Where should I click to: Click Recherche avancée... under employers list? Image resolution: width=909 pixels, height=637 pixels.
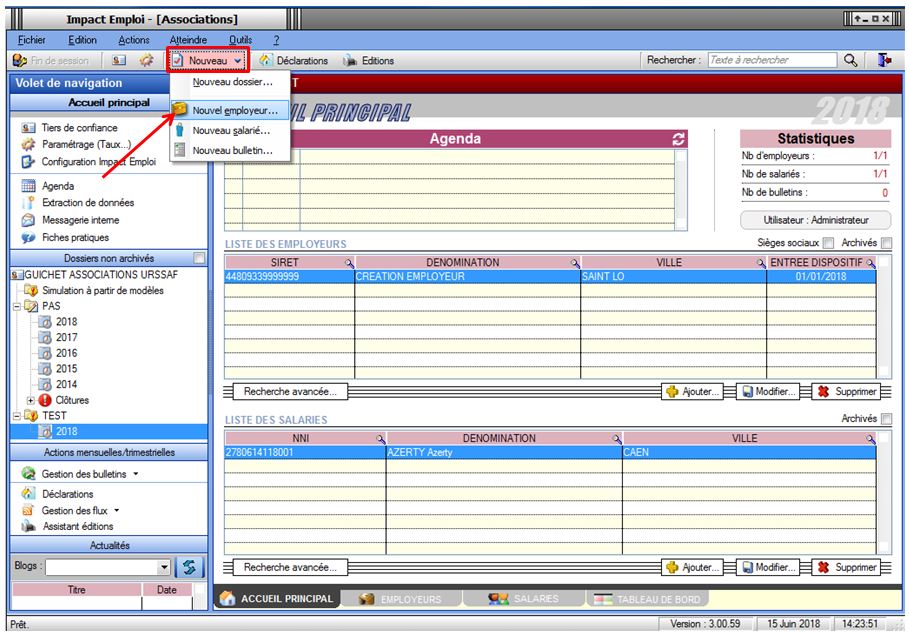coord(290,392)
